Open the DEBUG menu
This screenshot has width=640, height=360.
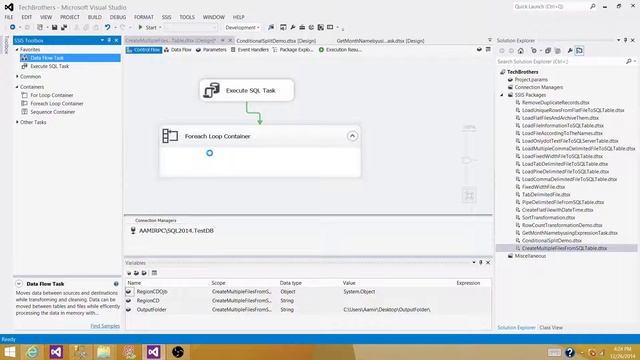pyautogui.click(x=118, y=17)
